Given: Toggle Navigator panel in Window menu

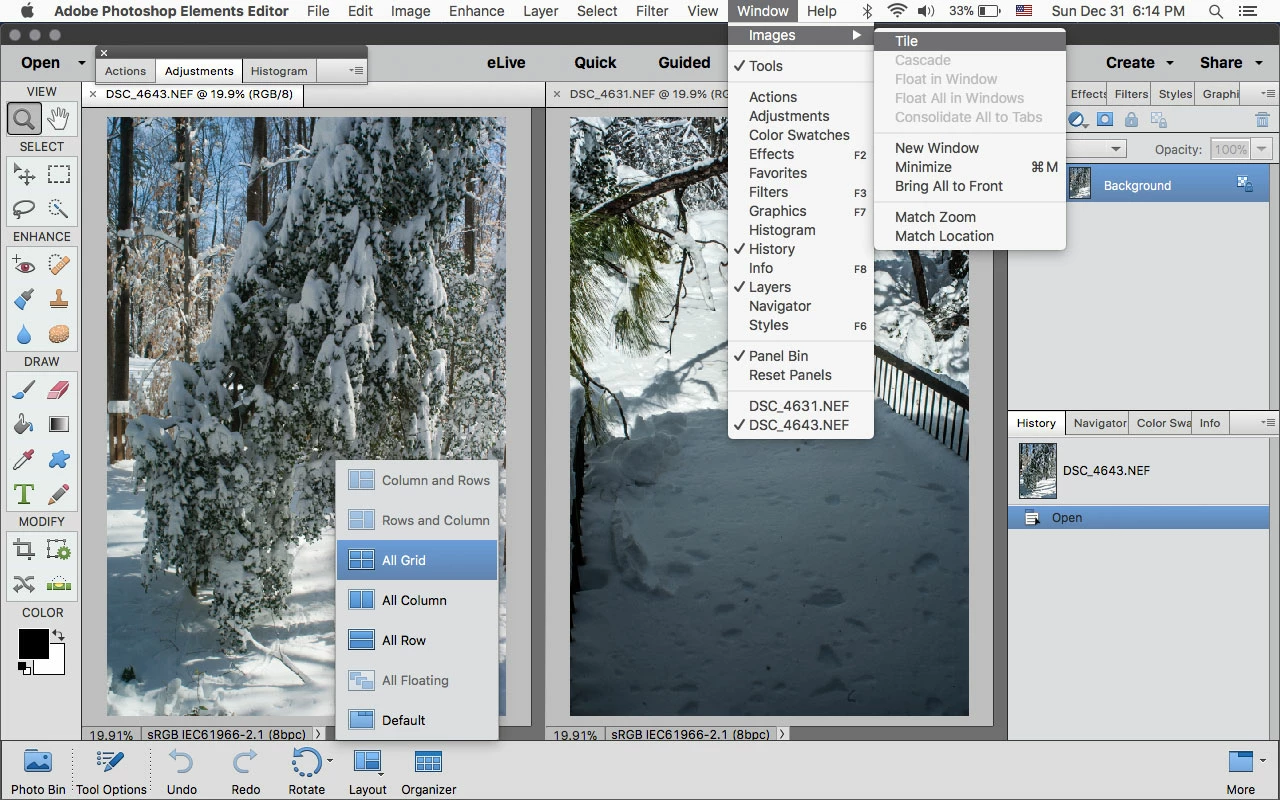Looking at the screenshot, I should tap(801, 306).
